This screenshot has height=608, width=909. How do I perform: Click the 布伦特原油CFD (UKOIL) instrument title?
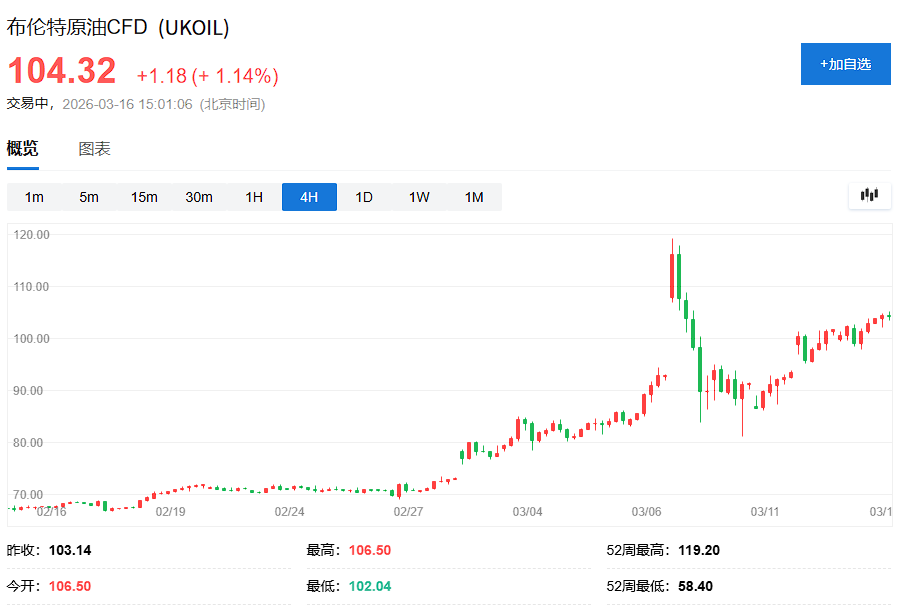117,28
